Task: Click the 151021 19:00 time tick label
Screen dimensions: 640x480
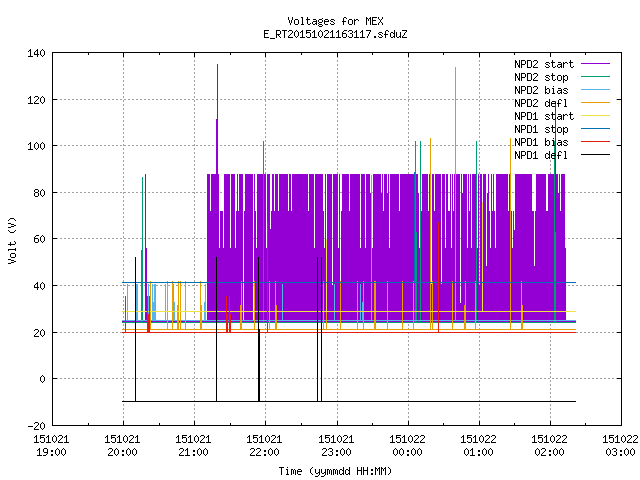Action: (51, 446)
